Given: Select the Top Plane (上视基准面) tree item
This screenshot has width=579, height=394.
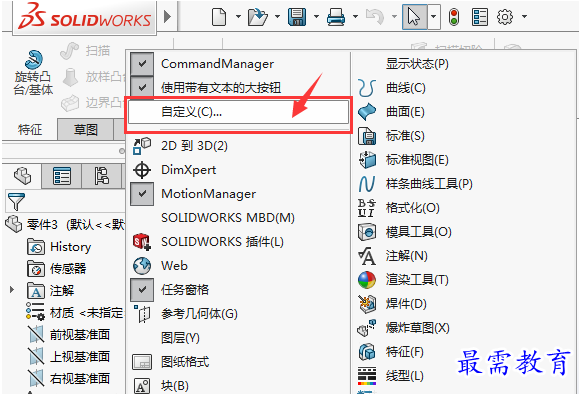Looking at the screenshot, I should (x=69, y=356).
